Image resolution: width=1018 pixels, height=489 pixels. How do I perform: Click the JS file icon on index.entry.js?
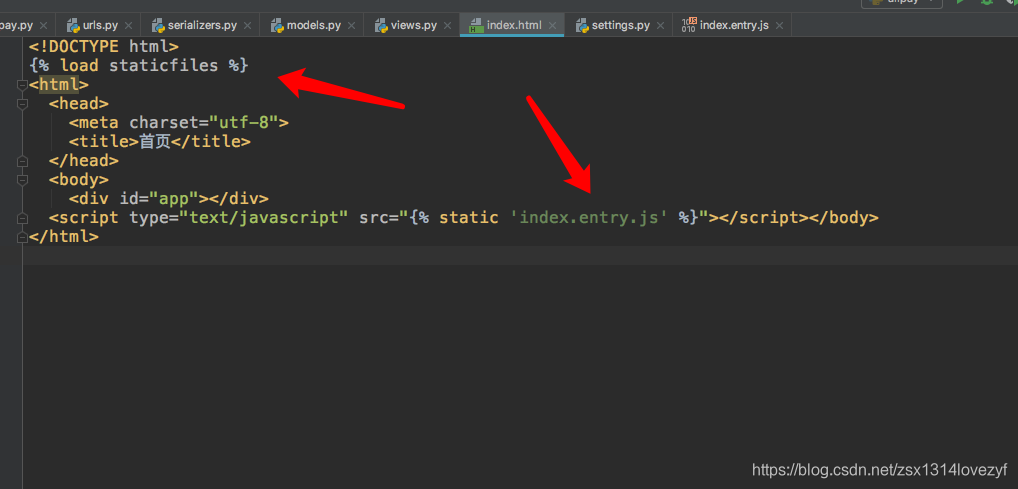(689, 26)
